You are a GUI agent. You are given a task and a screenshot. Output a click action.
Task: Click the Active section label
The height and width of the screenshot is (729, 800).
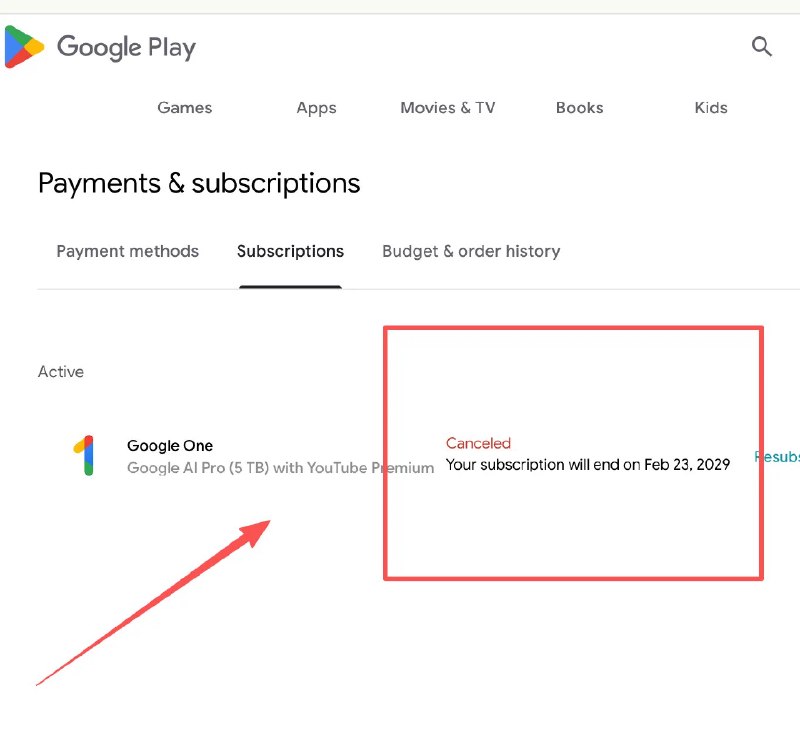61,371
